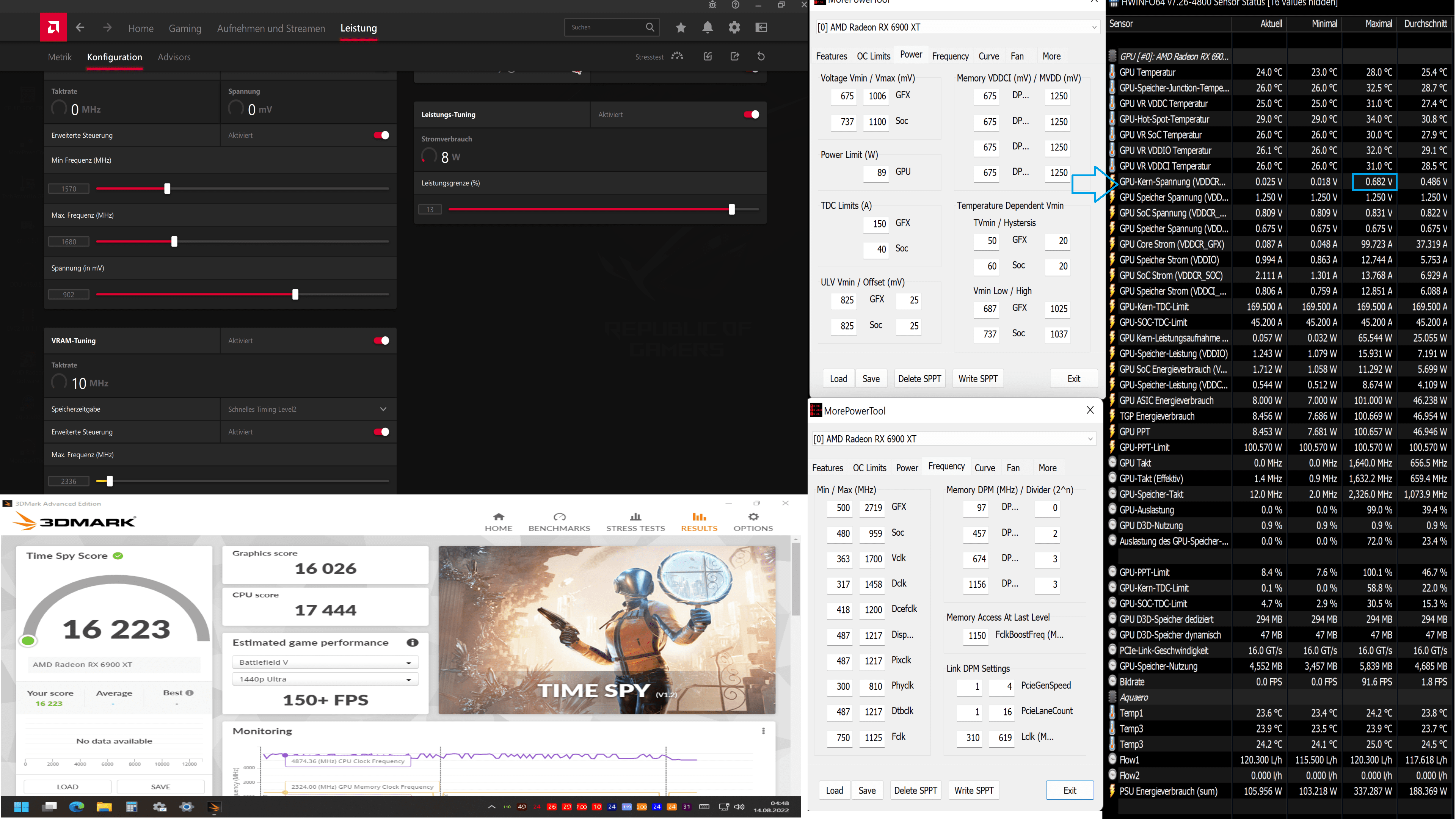Toggle Erweiterte Steuerung under Taktrate
This screenshot has height=819, width=1456.
click(x=381, y=136)
